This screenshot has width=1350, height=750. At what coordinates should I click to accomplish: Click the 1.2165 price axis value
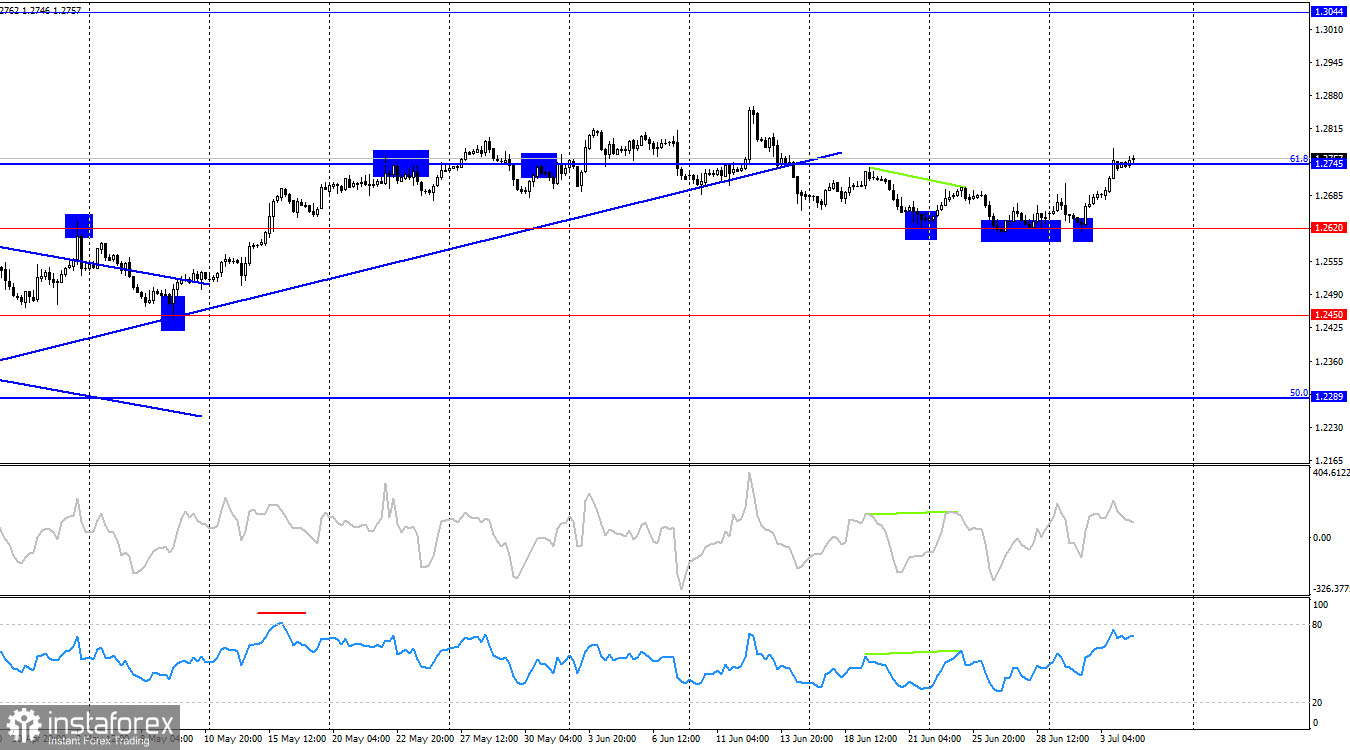1329,460
